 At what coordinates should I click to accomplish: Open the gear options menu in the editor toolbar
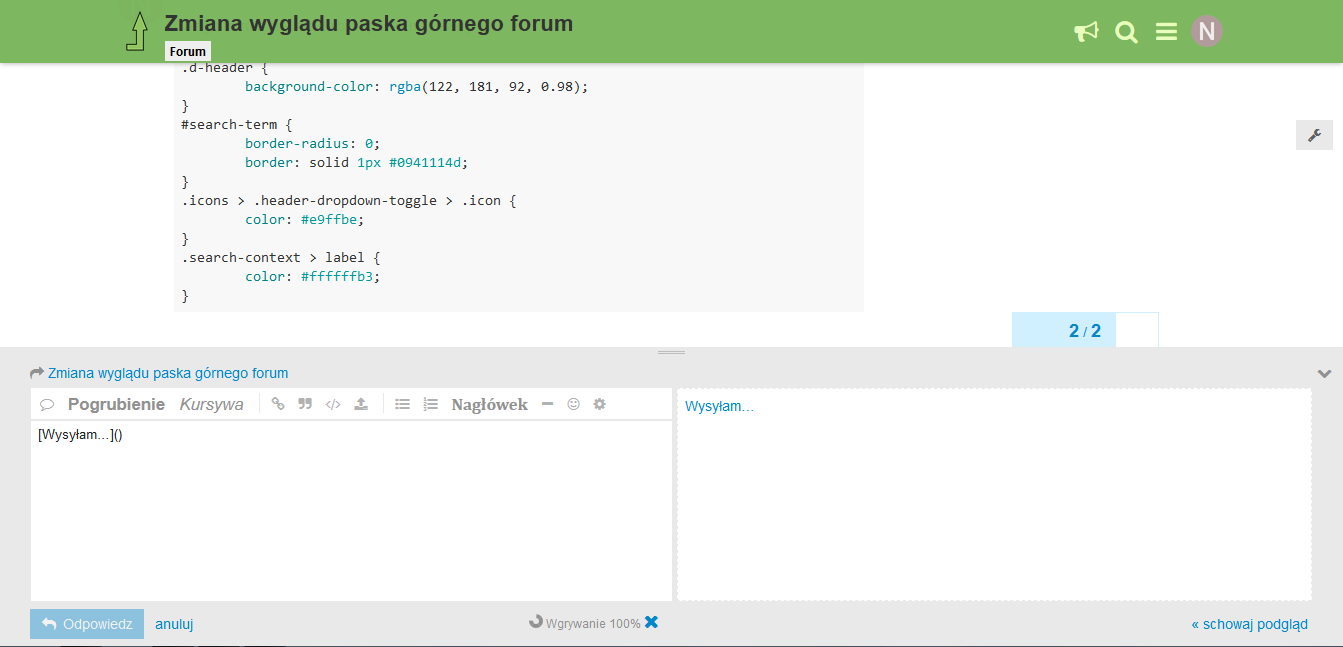click(599, 404)
